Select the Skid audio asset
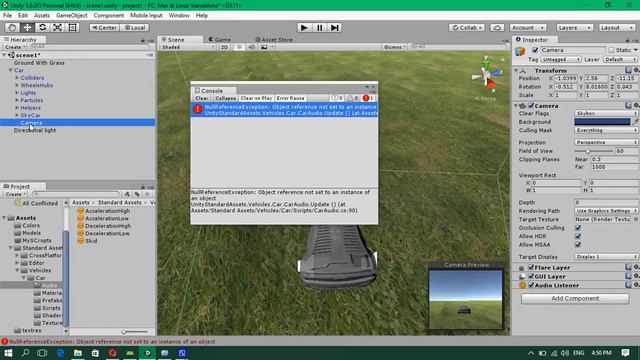This screenshot has height=360, width=640. (87, 241)
